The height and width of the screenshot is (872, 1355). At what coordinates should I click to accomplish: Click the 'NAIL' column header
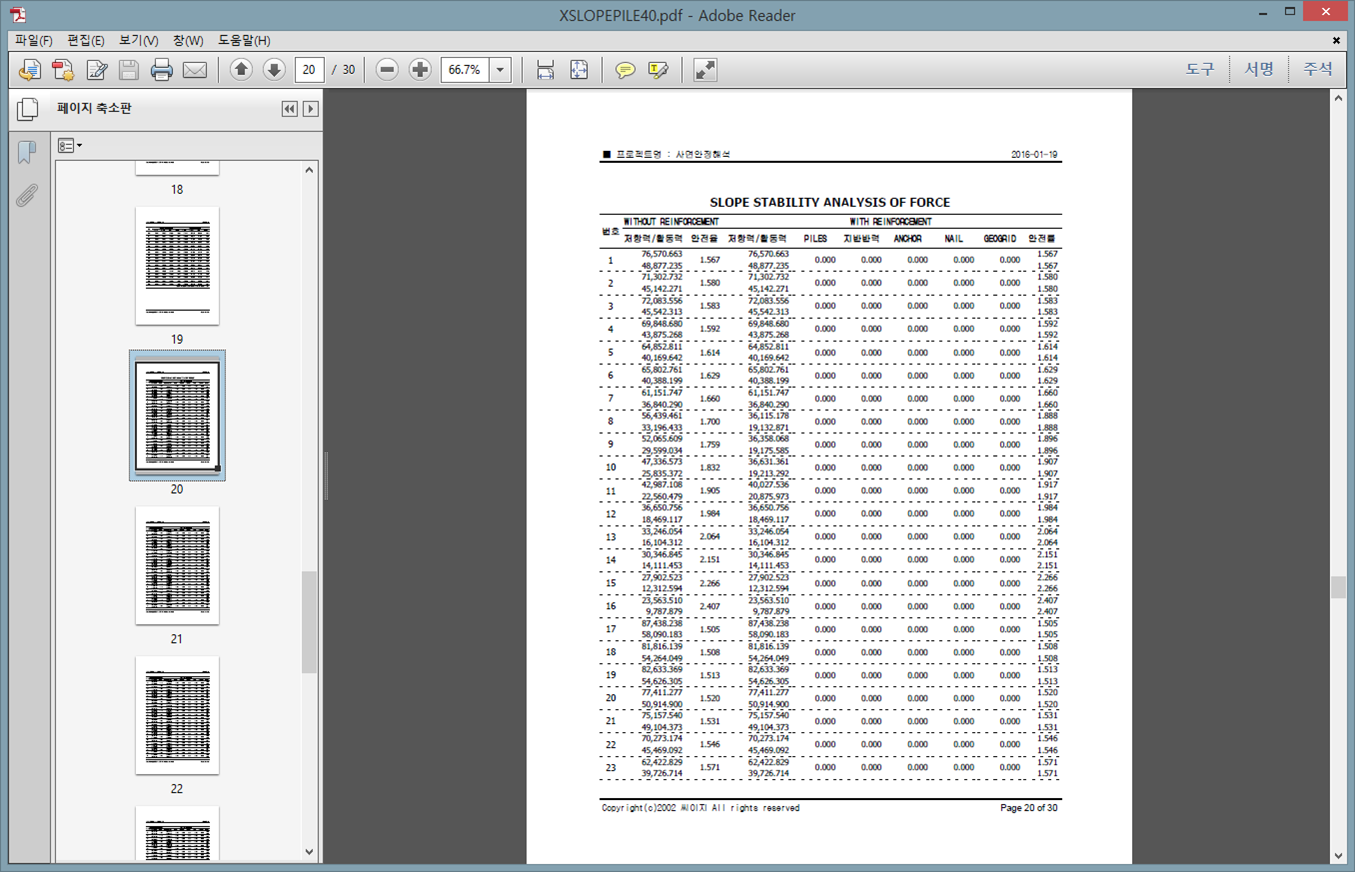coord(954,239)
